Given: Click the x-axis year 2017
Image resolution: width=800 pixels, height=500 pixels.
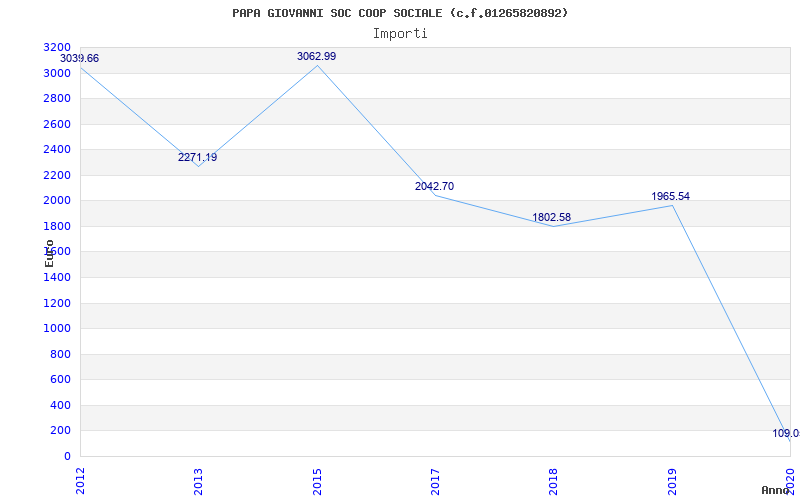Looking at the screenshot, I should coord(435,481).
